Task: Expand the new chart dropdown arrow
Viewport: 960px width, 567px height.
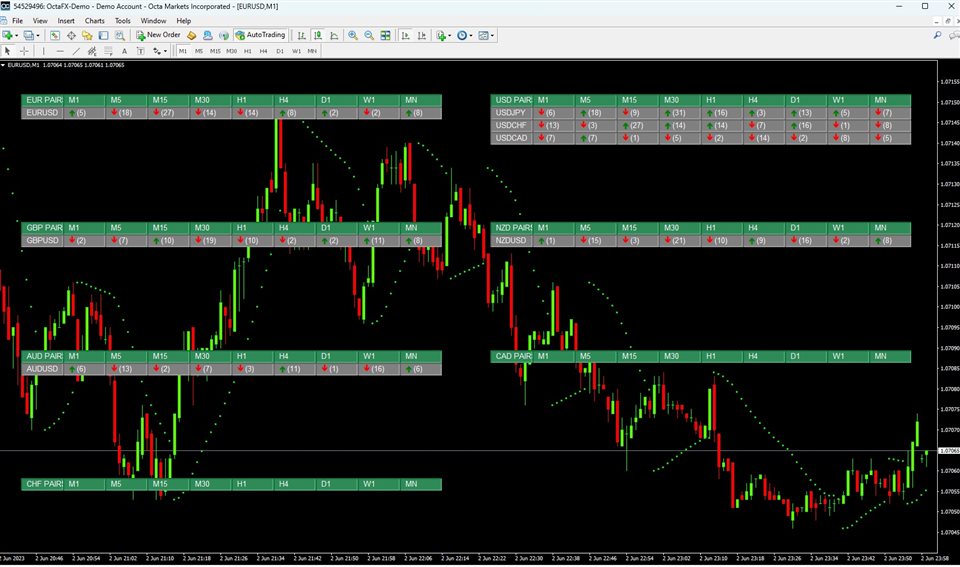Action: pyautogui.click(x=17, y=36)
